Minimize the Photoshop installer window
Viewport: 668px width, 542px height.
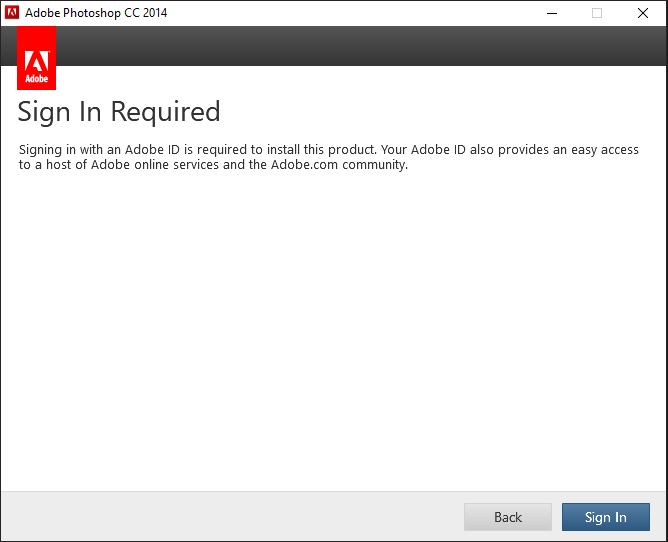click(551, 13)
